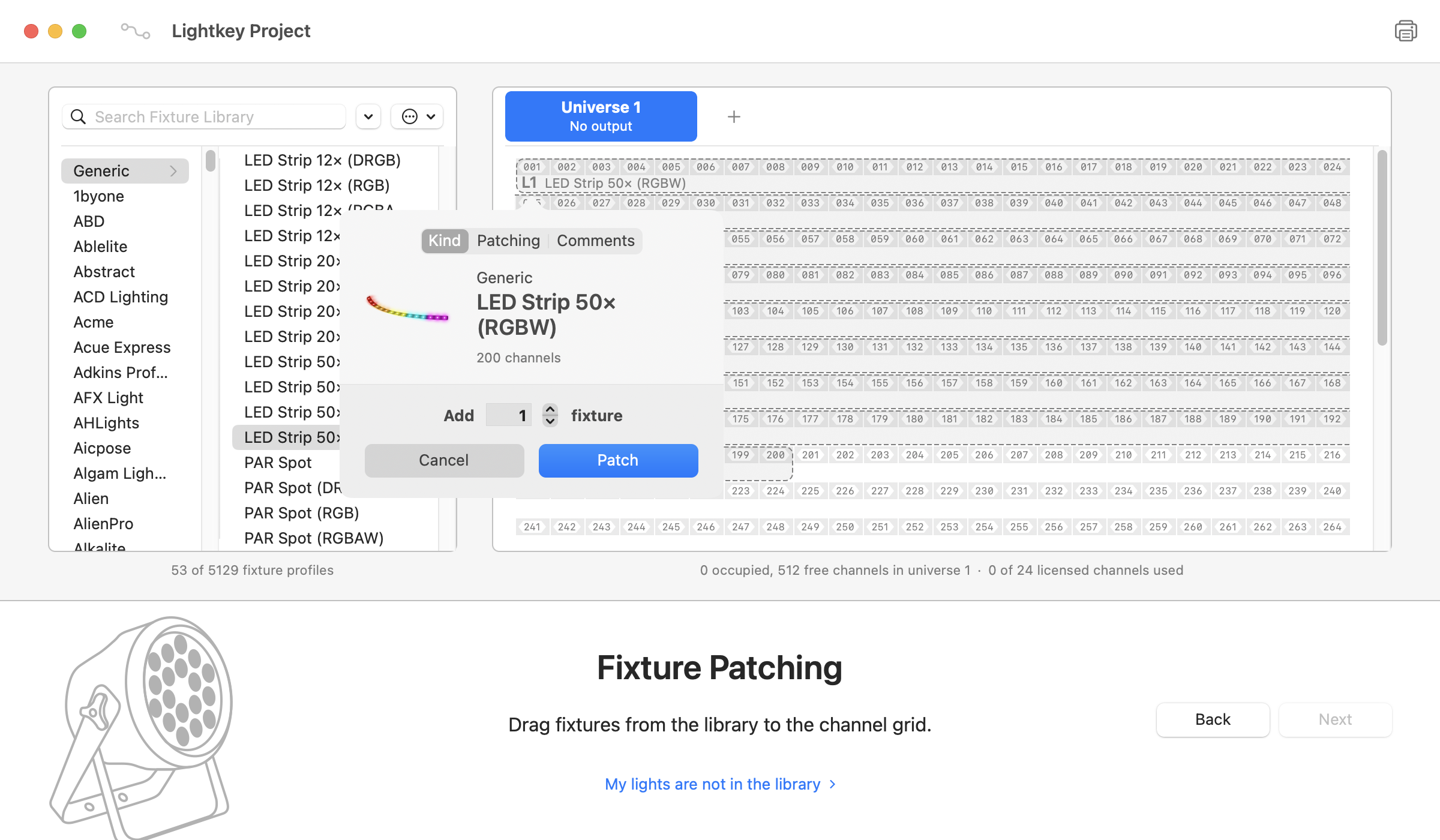This screenshot has width=1440, height=840.
Task: Switch to the Patching tab
Action: [x=508, y=241]
